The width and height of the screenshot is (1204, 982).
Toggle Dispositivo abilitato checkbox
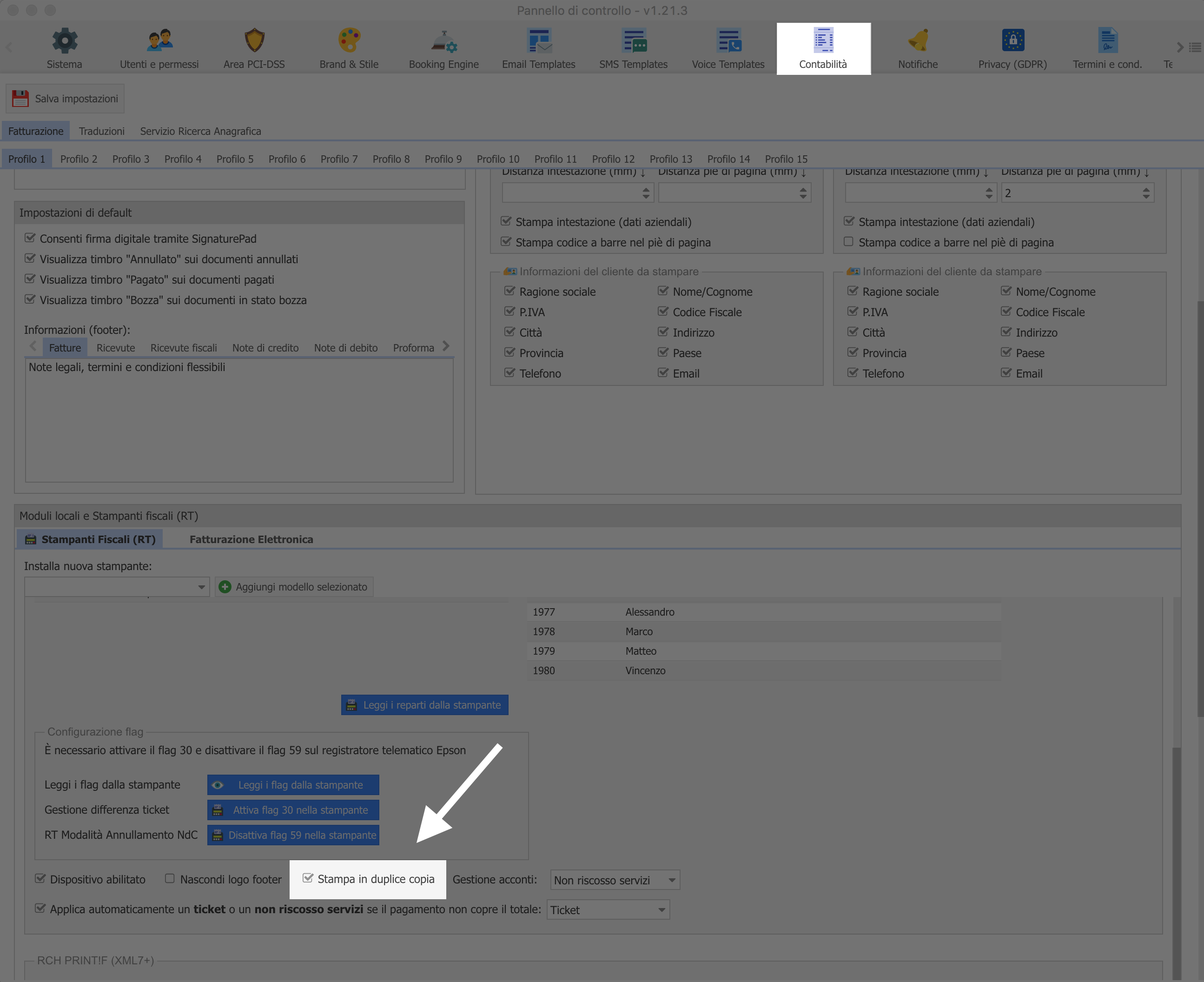pyautogui.click(x=40, y=878)
